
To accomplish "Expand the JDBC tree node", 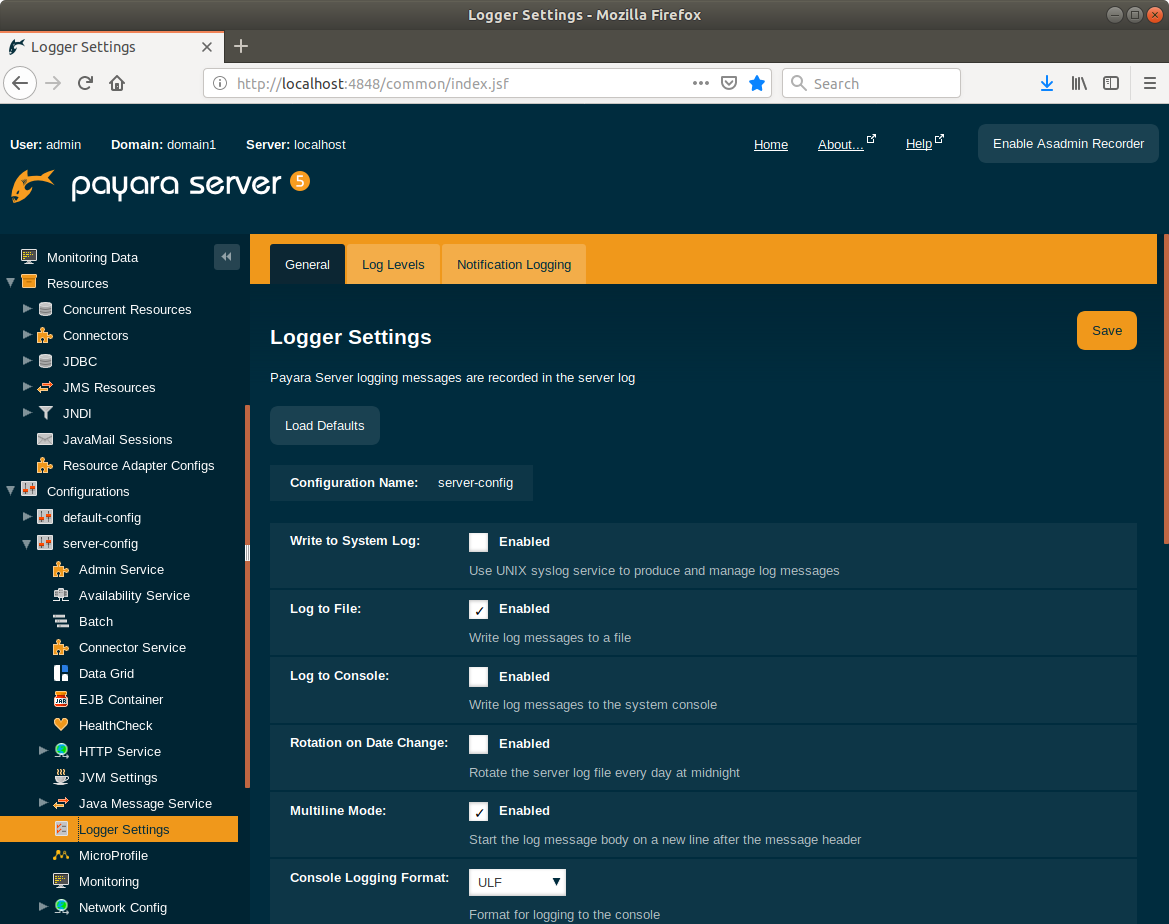I will [x=28, y=361].
